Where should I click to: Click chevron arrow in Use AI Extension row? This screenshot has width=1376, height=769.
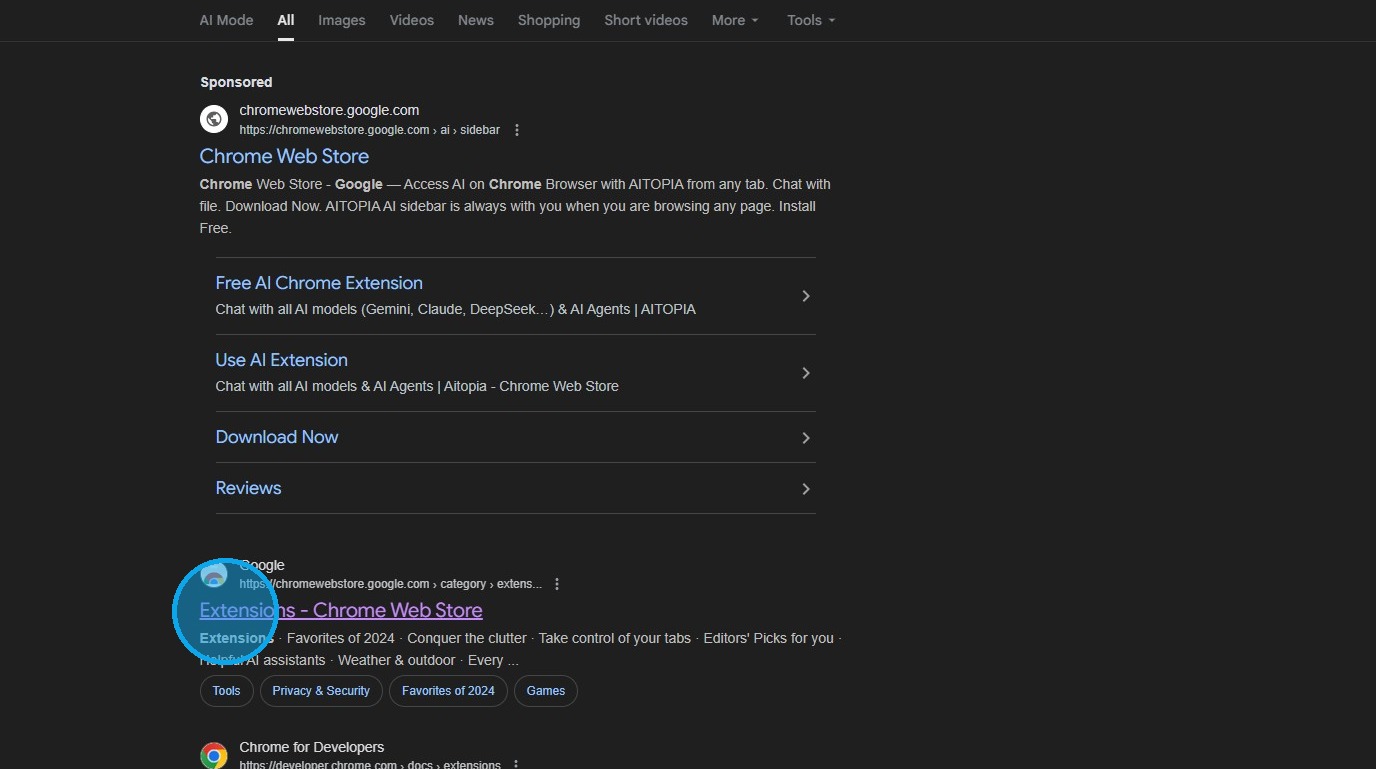[x=806, y=373]
